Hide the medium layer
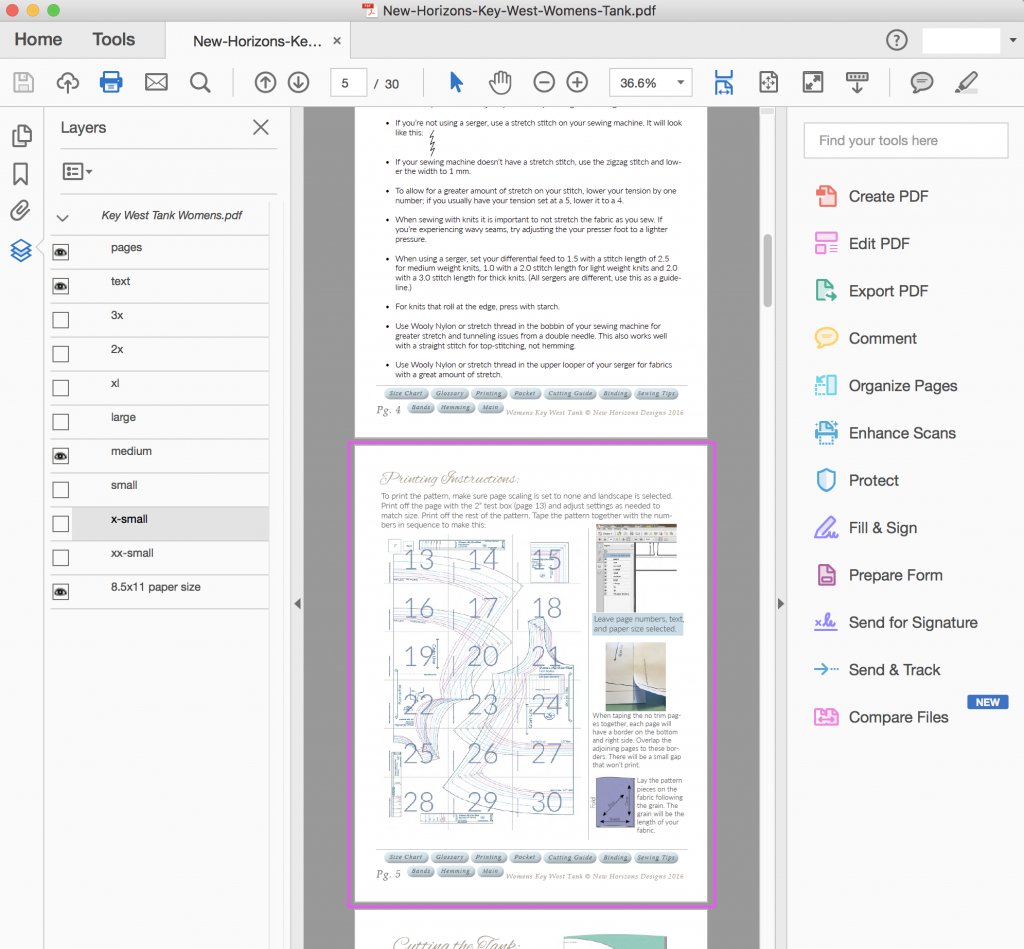1024x949 pixels. pyautogui.click(x=61, y=456)
